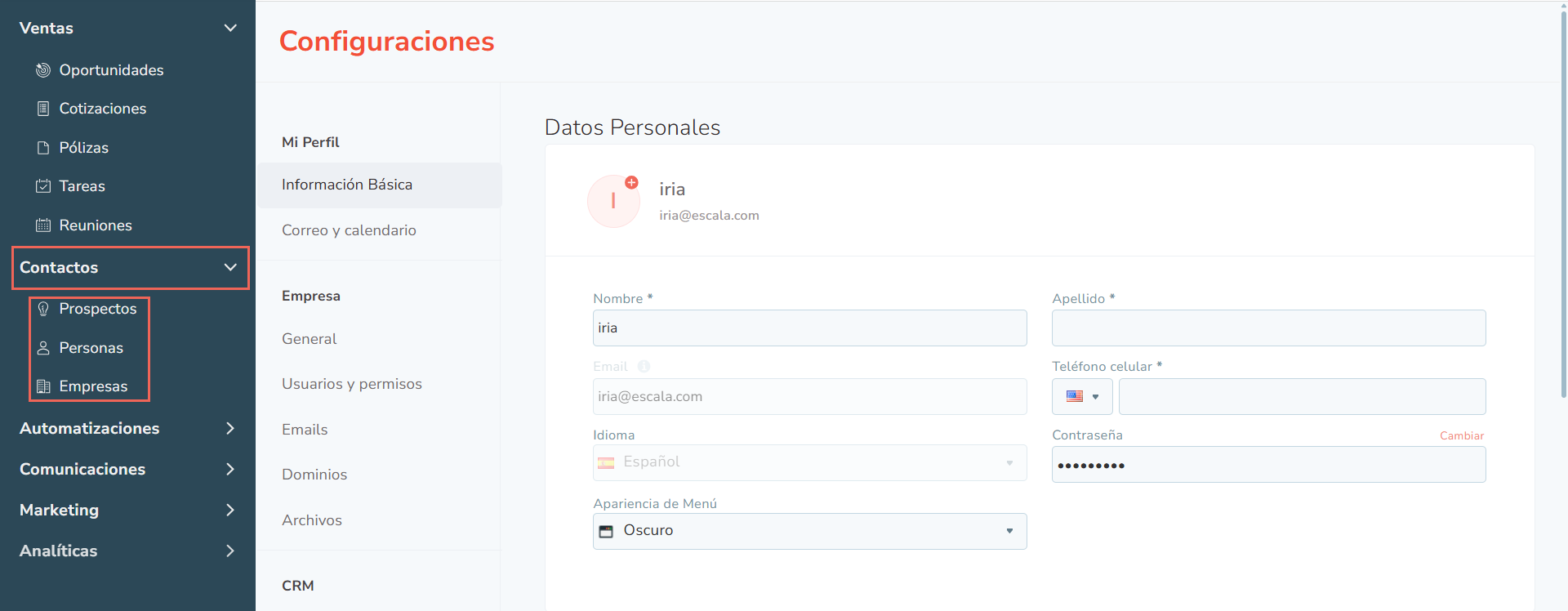This screenshot has height=611, width=1568.
Task: Click the Email info icon
Action: pyautogui.click(x=644, y=367)
